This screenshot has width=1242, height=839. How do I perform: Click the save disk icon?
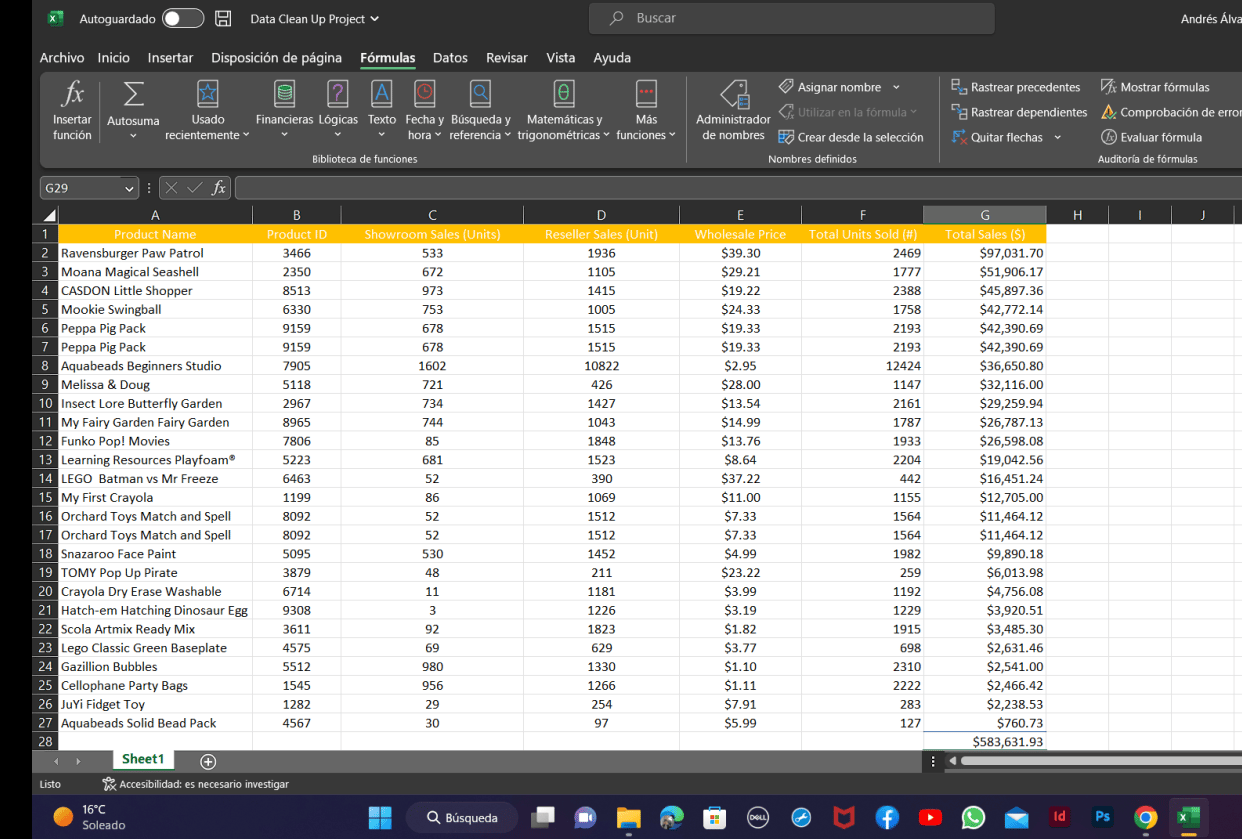(x=224, y=19)
